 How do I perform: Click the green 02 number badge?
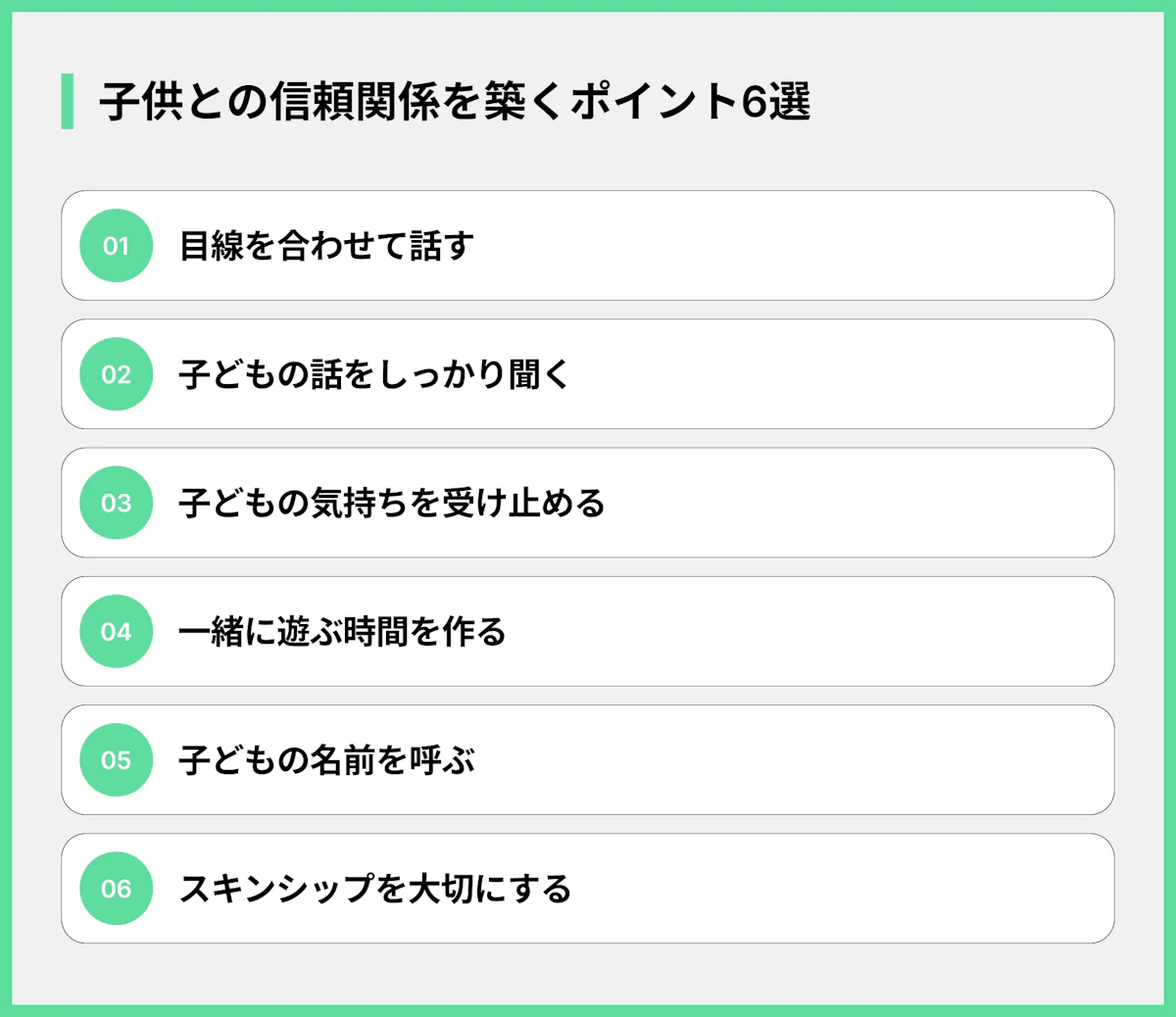[116, 374]
